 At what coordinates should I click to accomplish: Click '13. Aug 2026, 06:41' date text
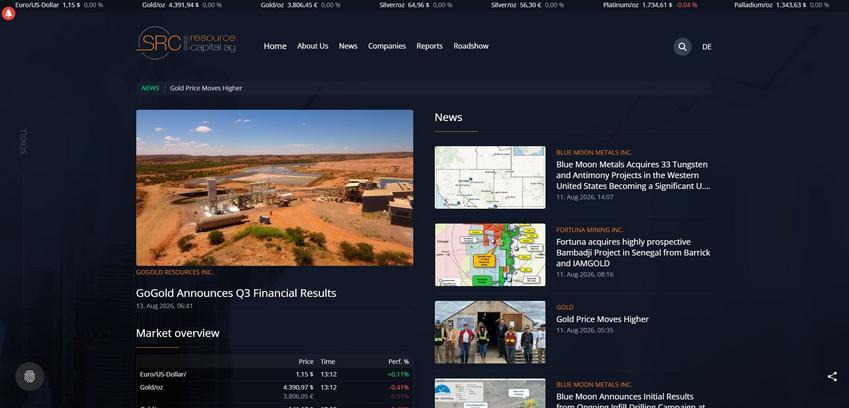(164, 306)
